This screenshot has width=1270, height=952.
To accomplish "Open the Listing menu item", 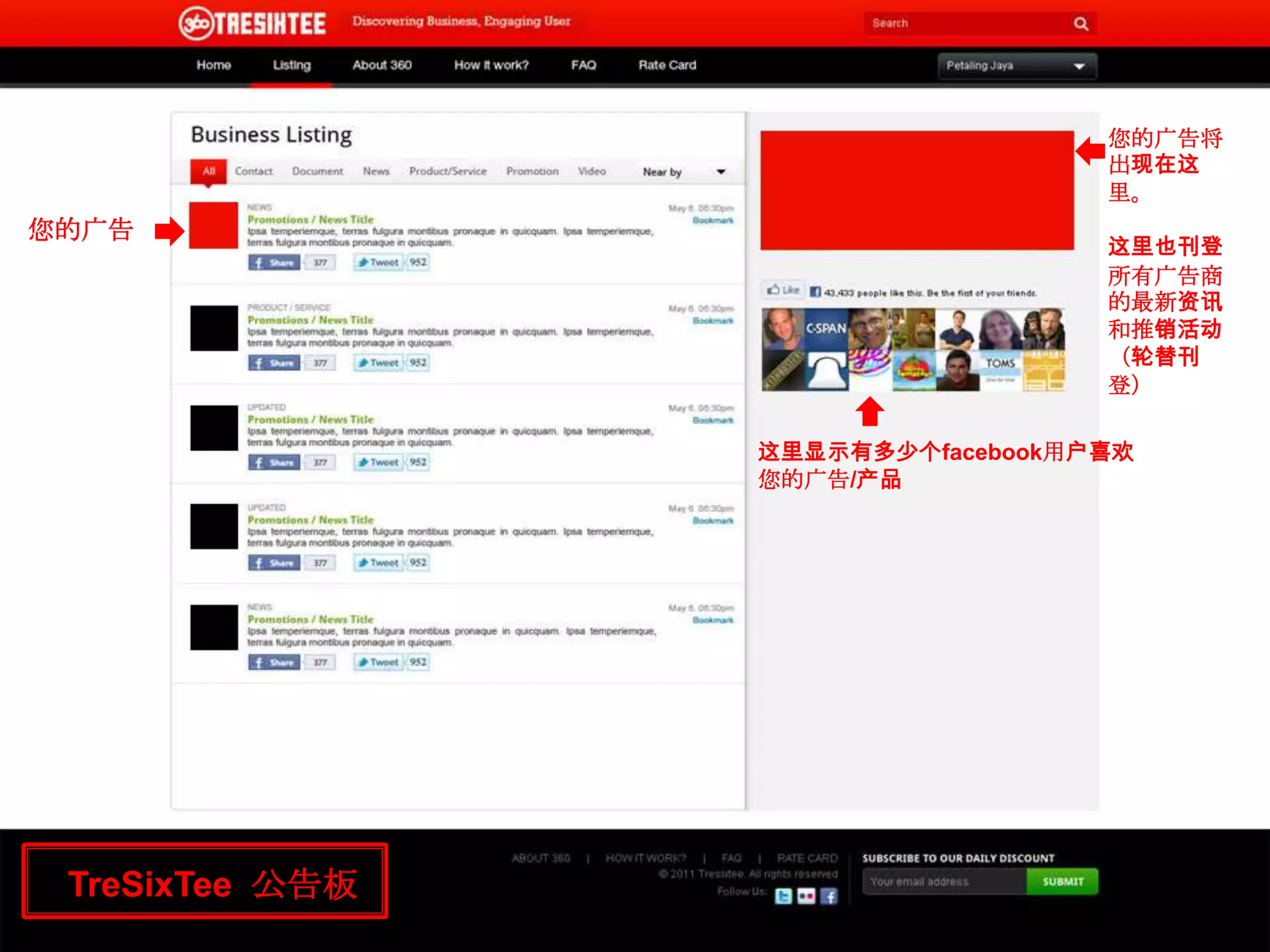I will pos(291,65).
